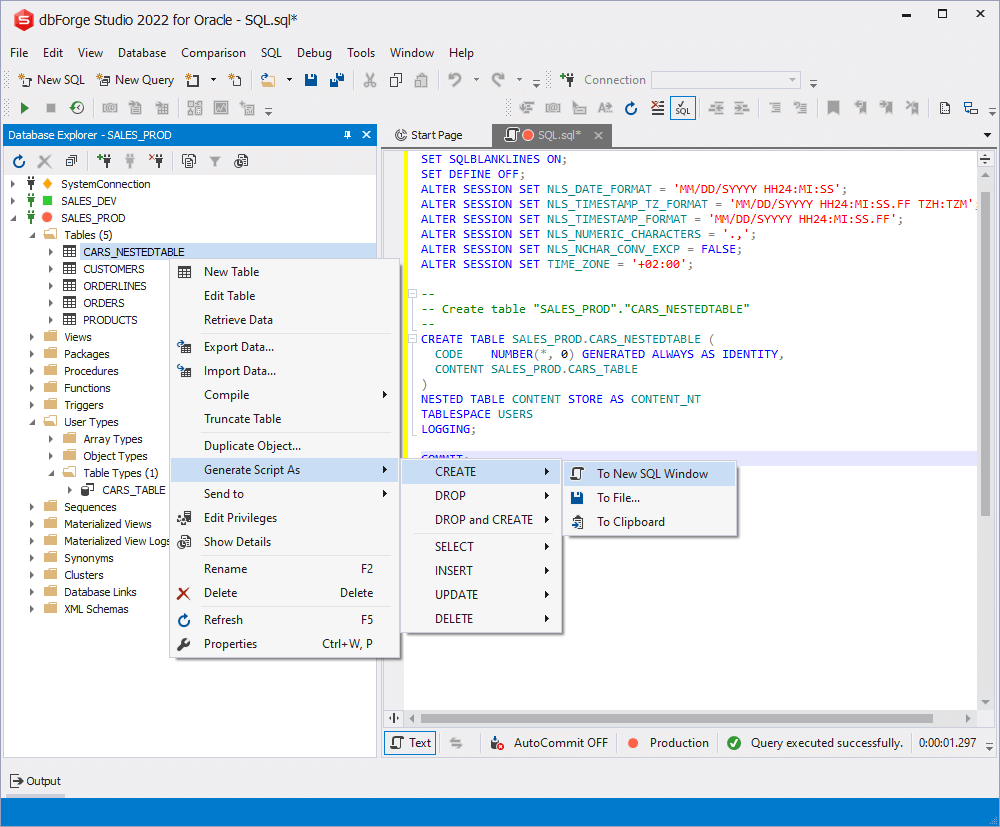The image size is (1000, 827).
Task: Collapse the CREATE TABLE code region
Action: click(x=412, y=339)
